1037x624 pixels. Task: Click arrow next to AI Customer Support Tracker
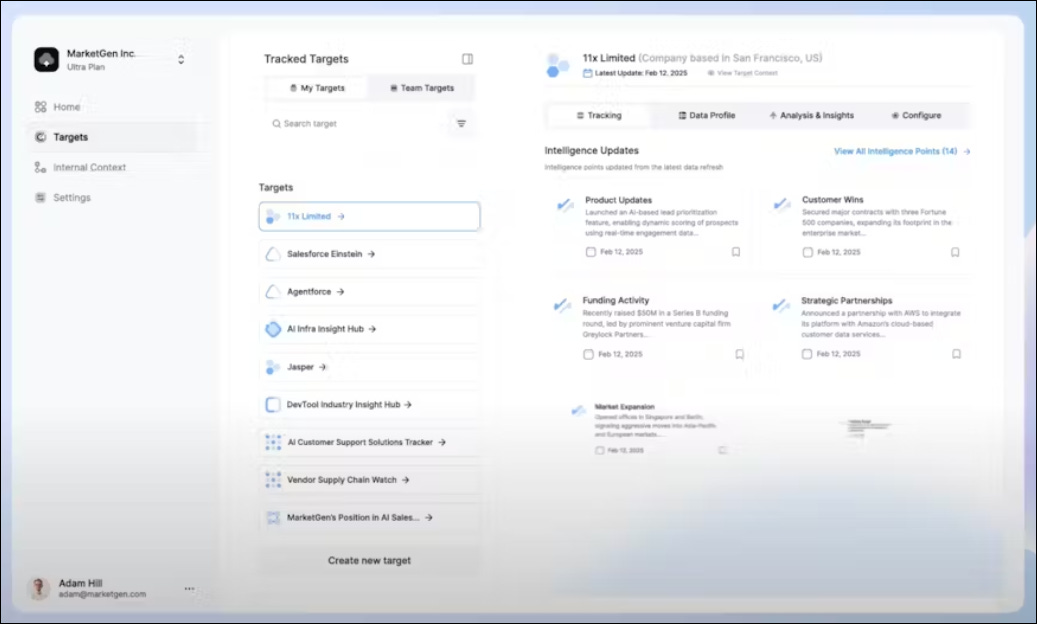[442, 442]
